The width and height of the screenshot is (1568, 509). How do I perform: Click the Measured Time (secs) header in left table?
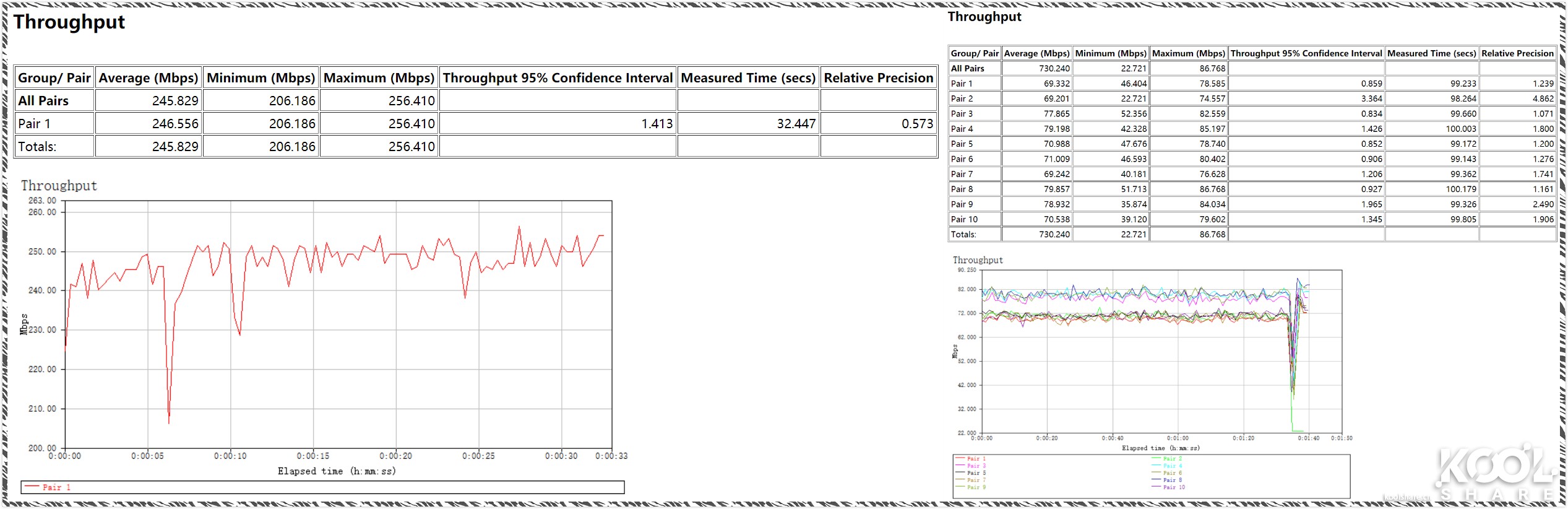pyautogui.click(x=748, y=78)
